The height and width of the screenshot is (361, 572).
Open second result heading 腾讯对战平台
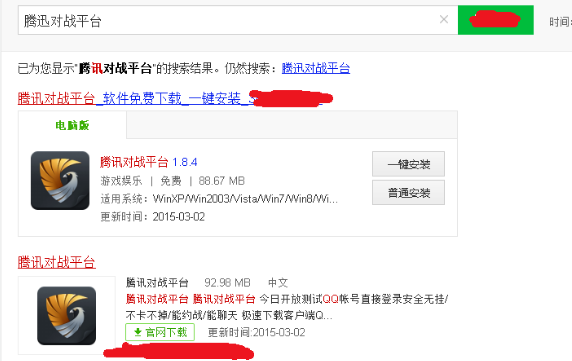pyautogui.click(x=57, y=262)
